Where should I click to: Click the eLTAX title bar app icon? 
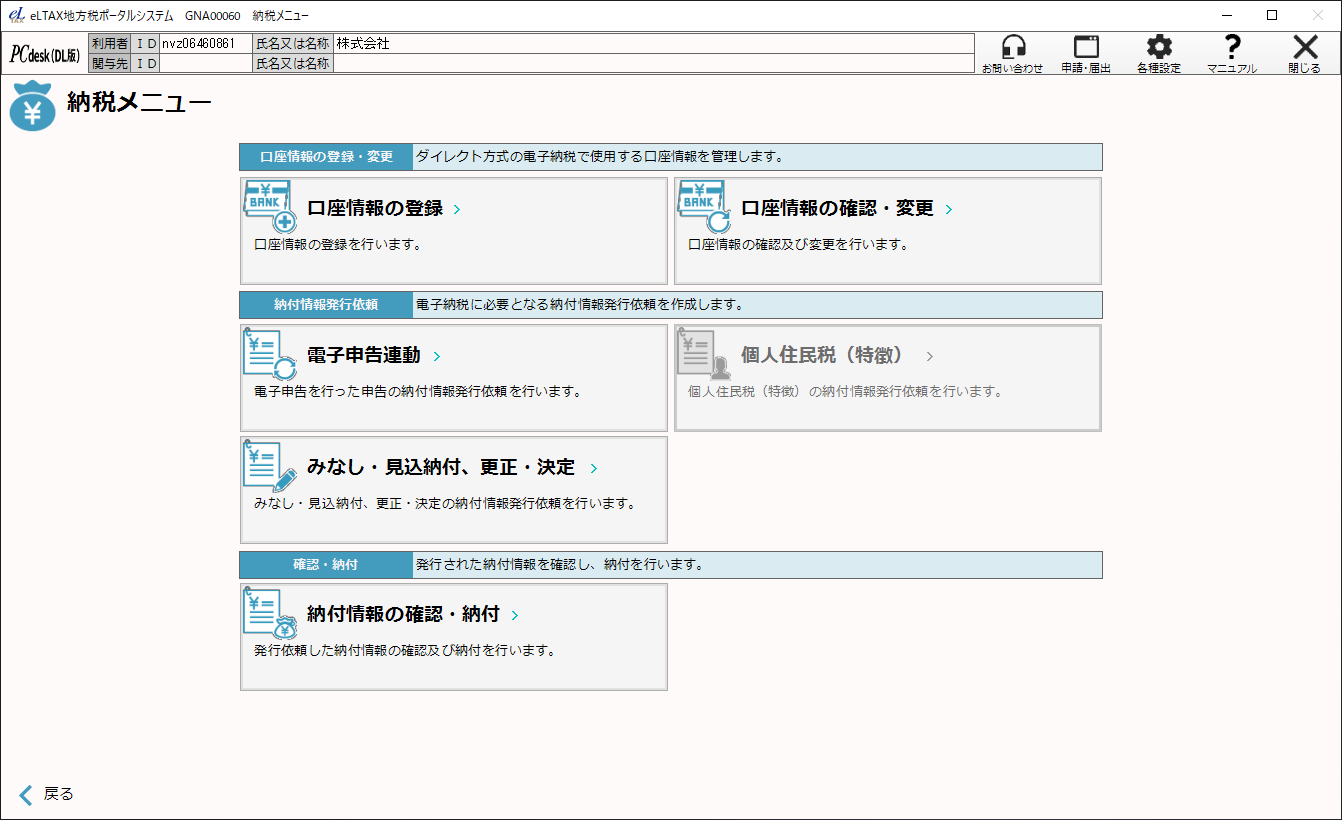click(16, 15)
